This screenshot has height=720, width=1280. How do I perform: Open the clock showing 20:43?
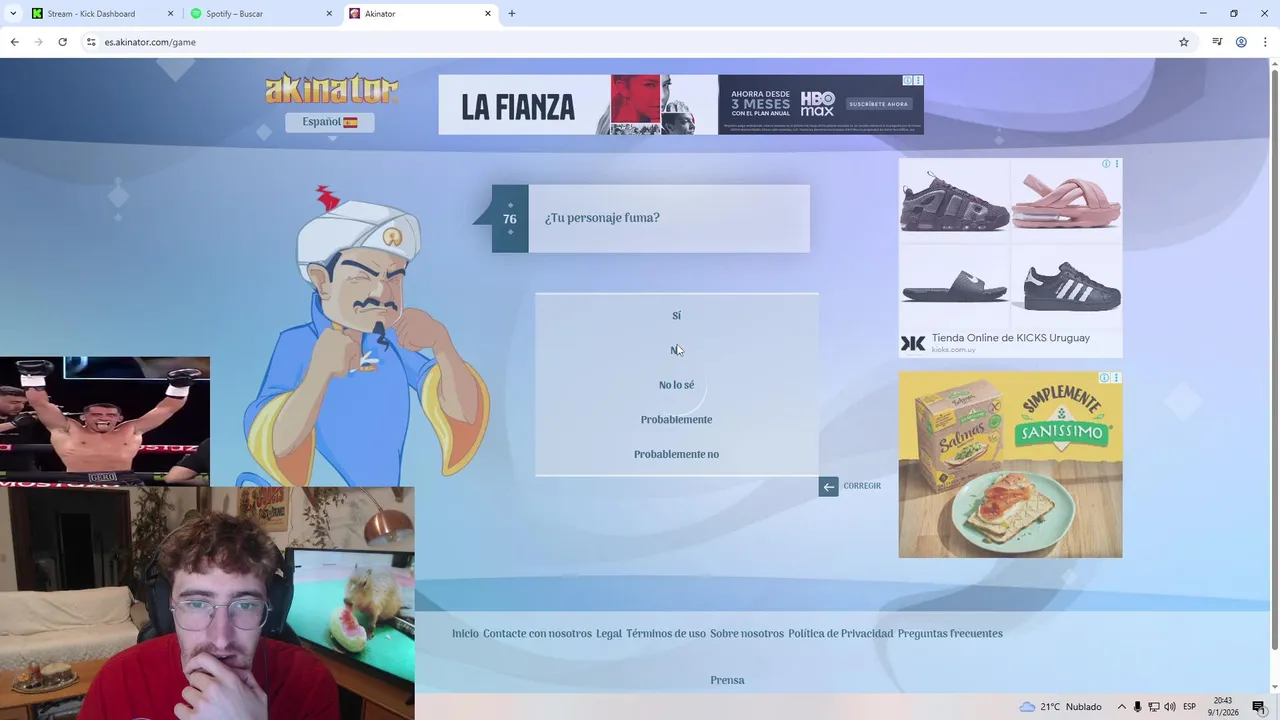(x=1223, y=706)
